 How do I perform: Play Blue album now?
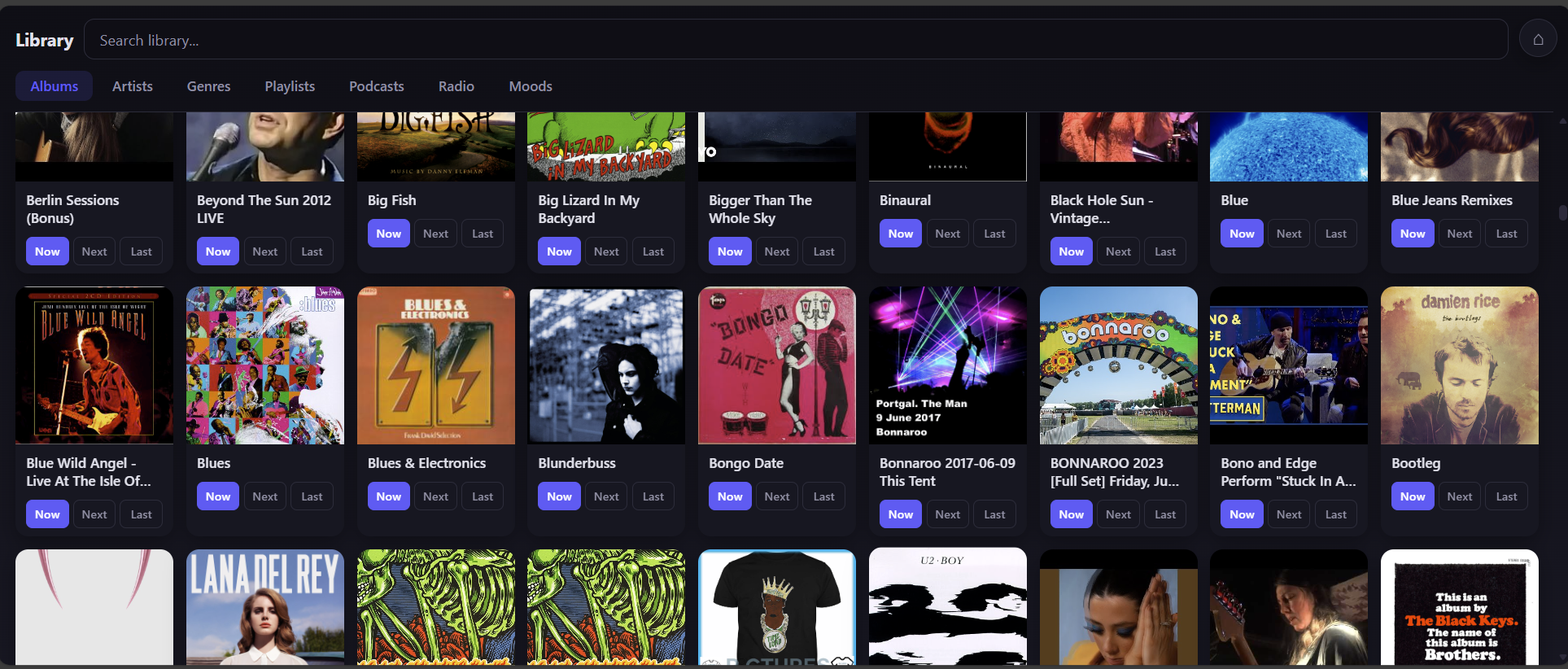[x=1242, y=234]
